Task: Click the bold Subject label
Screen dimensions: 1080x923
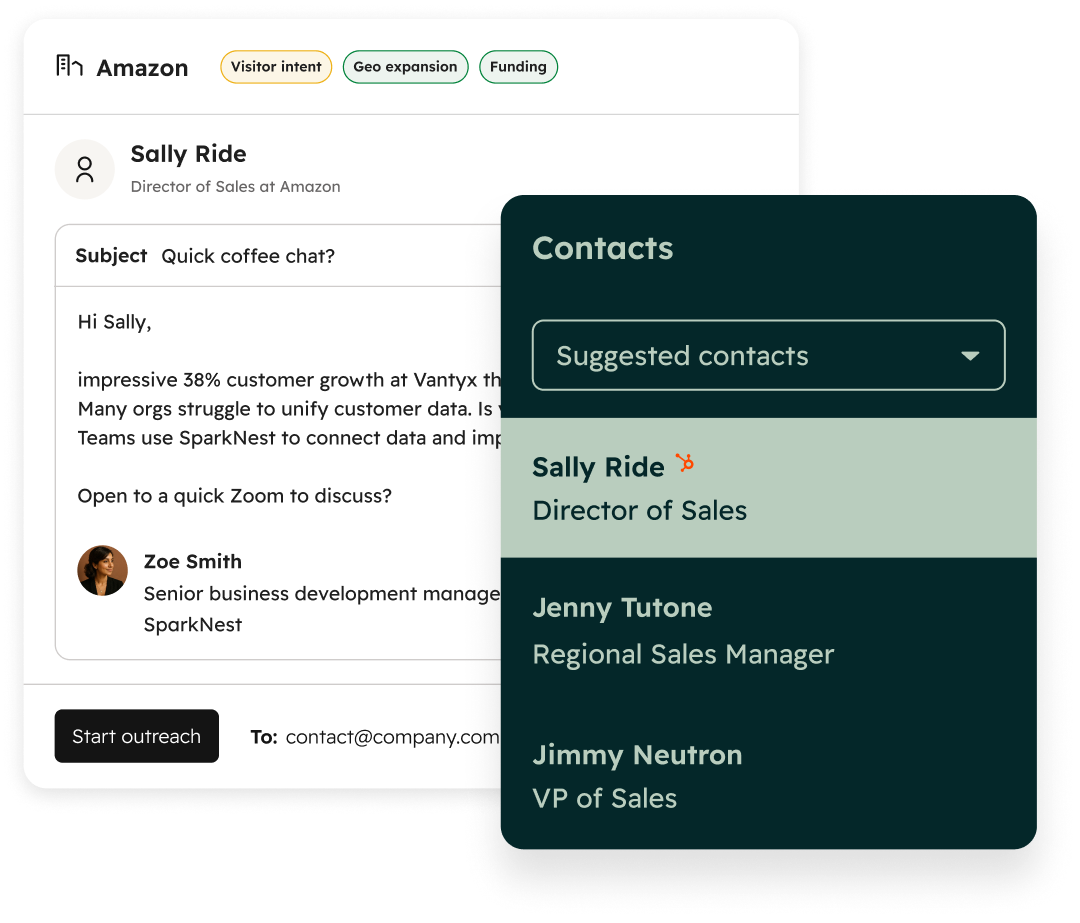Action: (x=112, y=256)
